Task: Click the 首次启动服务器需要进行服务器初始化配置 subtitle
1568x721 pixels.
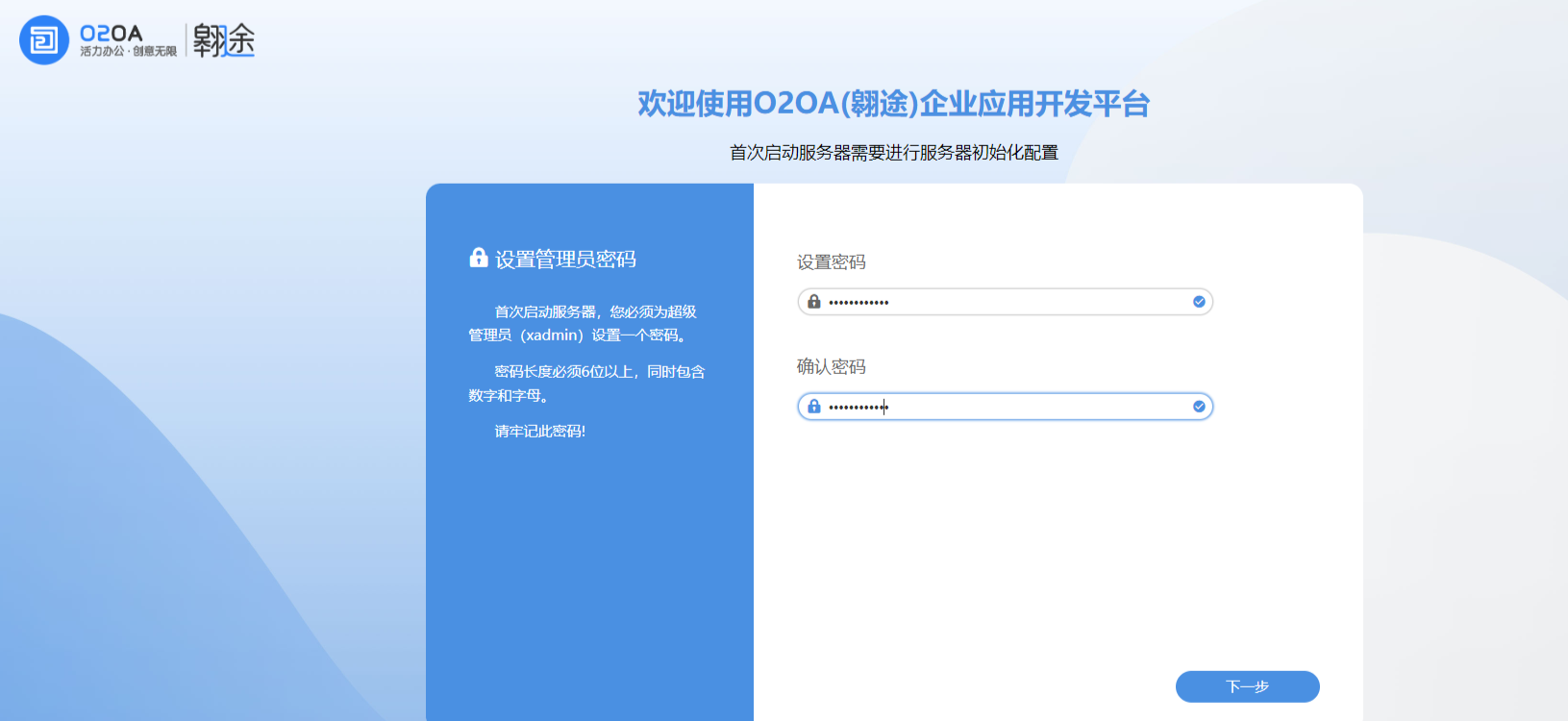Action: coord(894,153)
